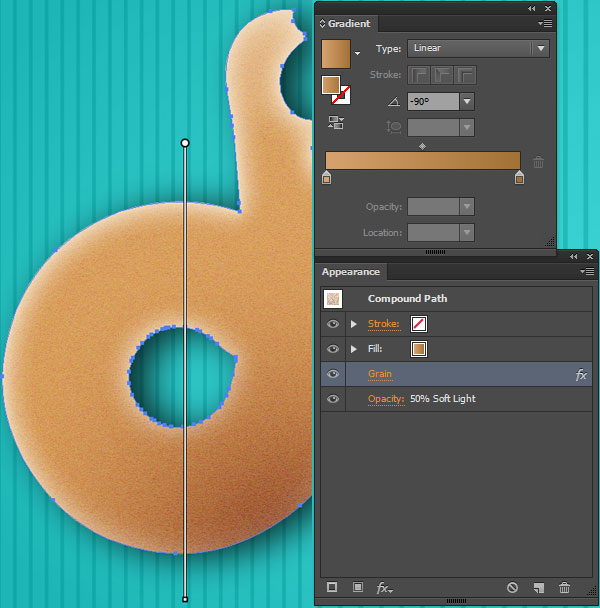Click Add New Stroke icon in Appearance panel
This screenshot has width=600, height=608.
(x=332, y=588)
